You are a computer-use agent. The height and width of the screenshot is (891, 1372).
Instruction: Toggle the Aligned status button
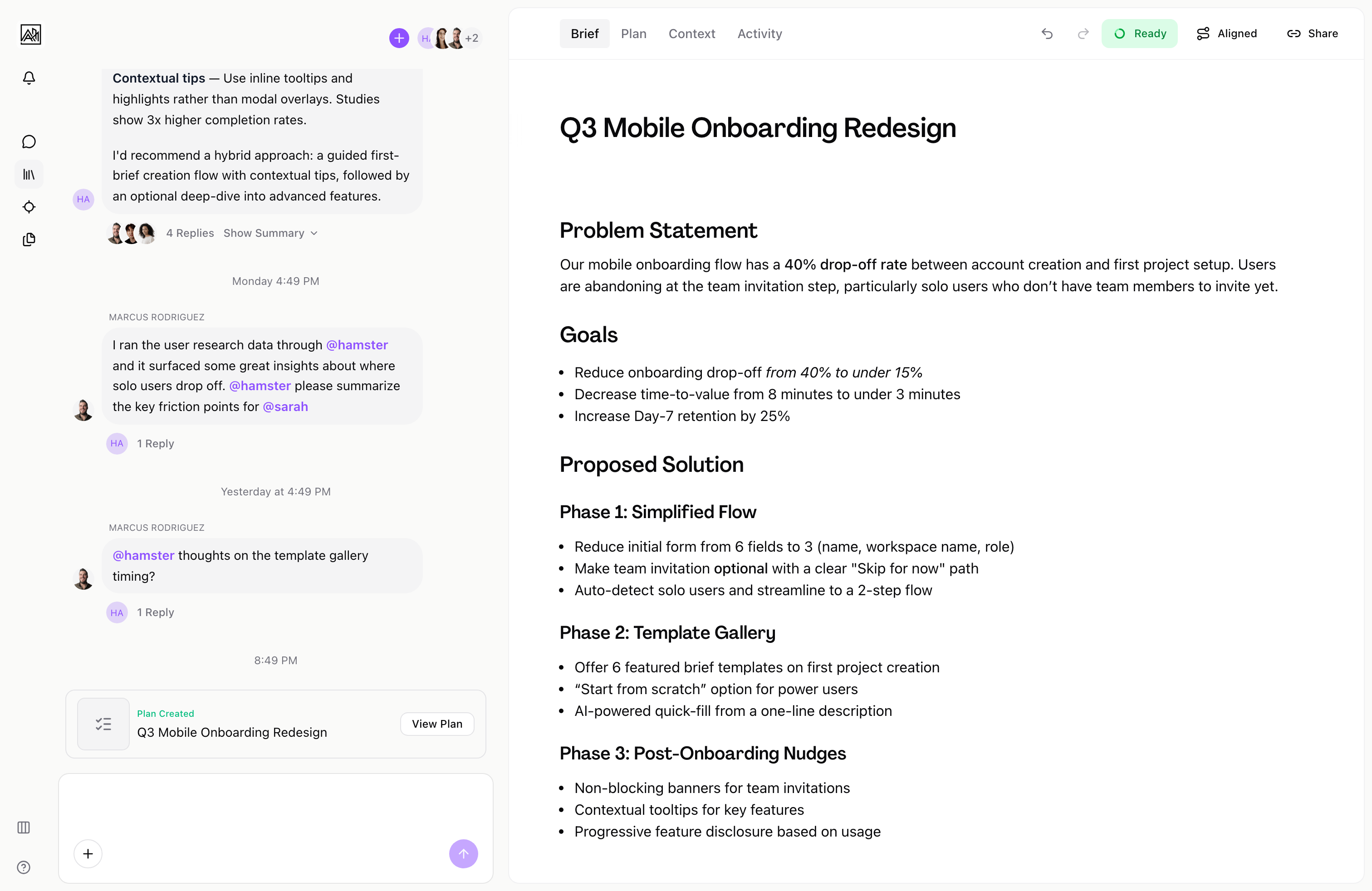pyautogui.click(x=1227, y=34)
